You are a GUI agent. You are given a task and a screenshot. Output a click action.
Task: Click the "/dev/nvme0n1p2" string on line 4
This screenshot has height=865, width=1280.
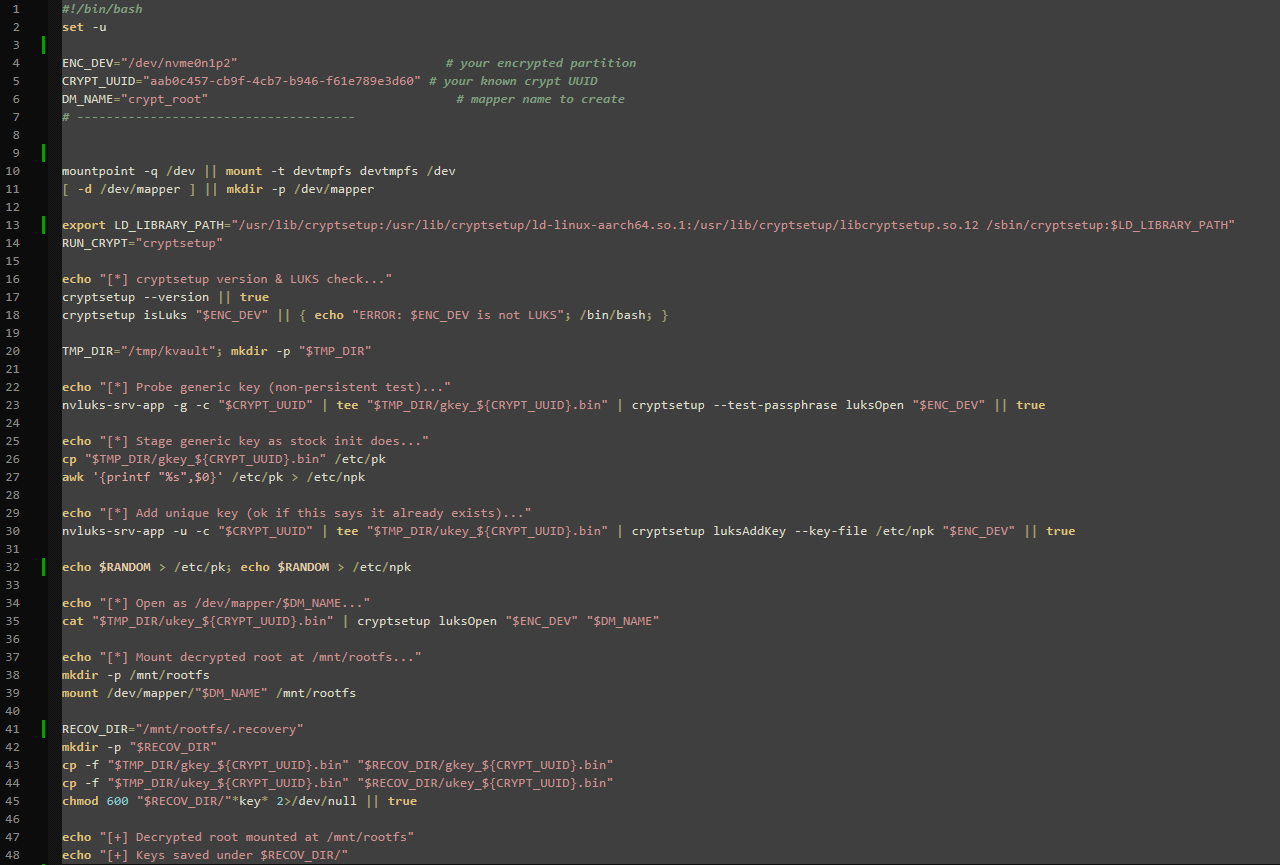[x=179, y=63]
